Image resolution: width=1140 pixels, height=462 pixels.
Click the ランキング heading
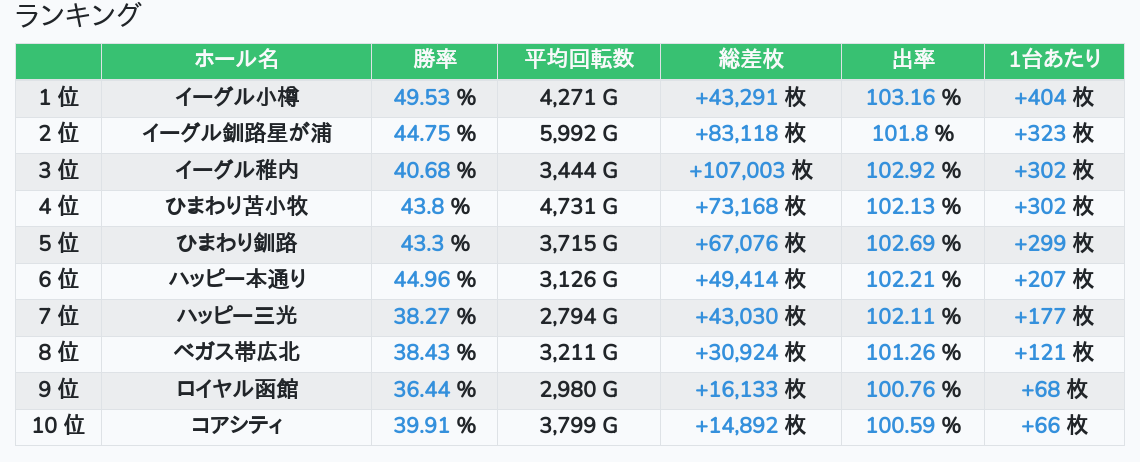point(76,15)
